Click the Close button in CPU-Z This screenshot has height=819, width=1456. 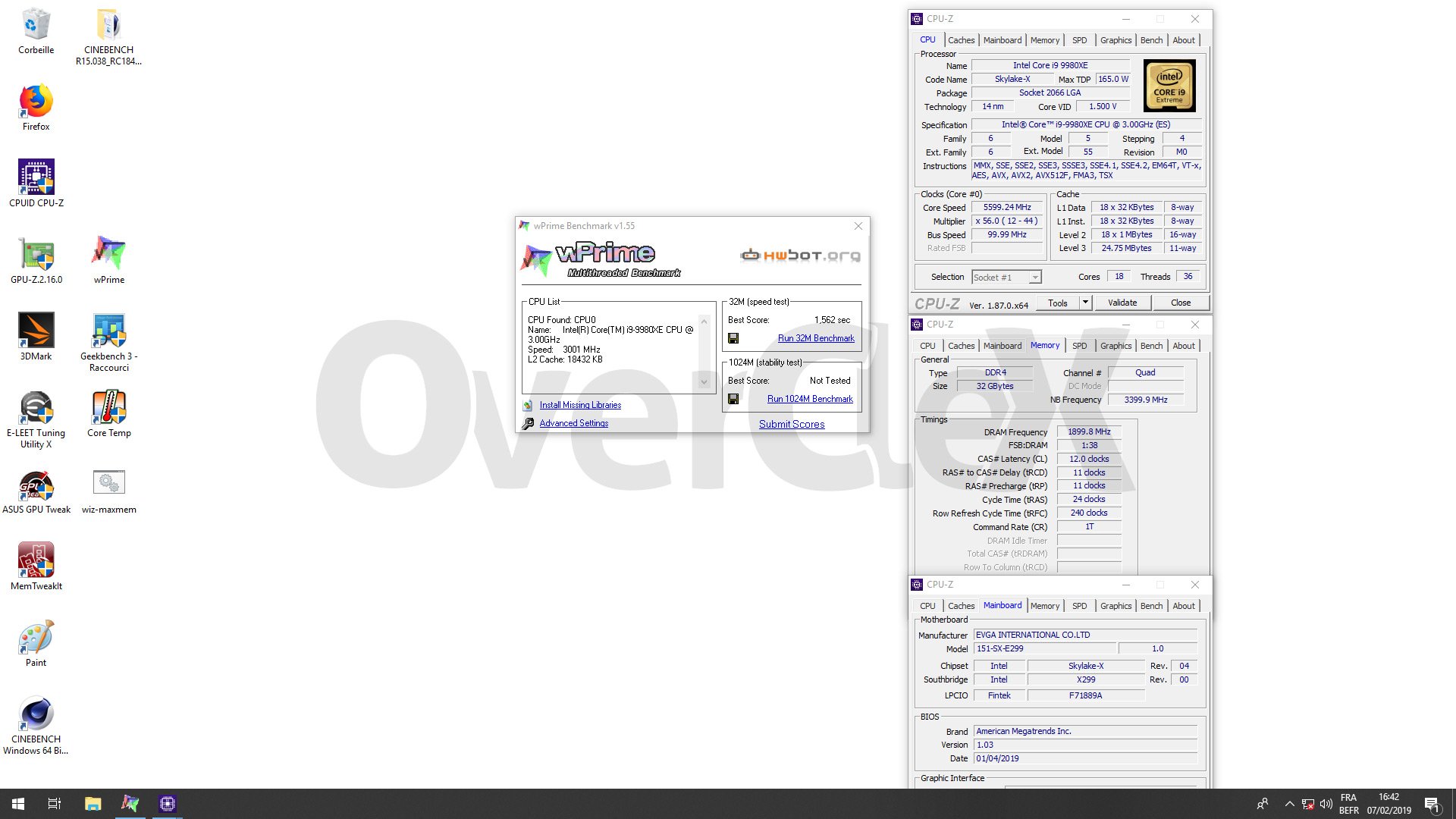pyautogui.click(x=1180, y=303)
